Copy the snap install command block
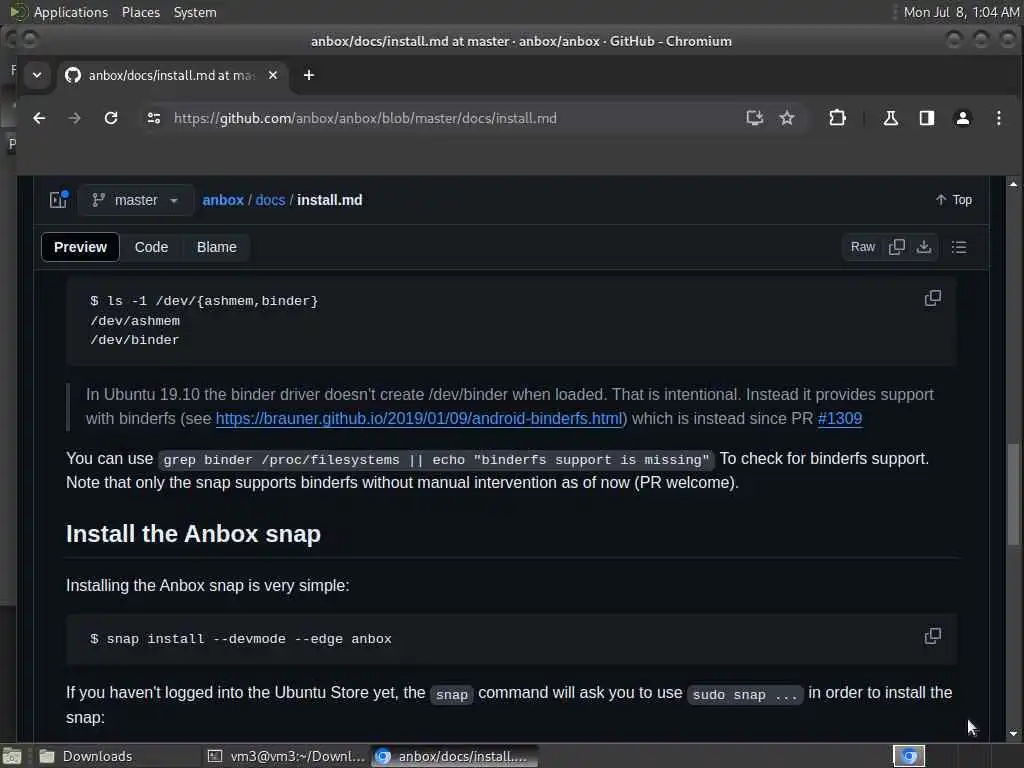 (x=933, y=636)
